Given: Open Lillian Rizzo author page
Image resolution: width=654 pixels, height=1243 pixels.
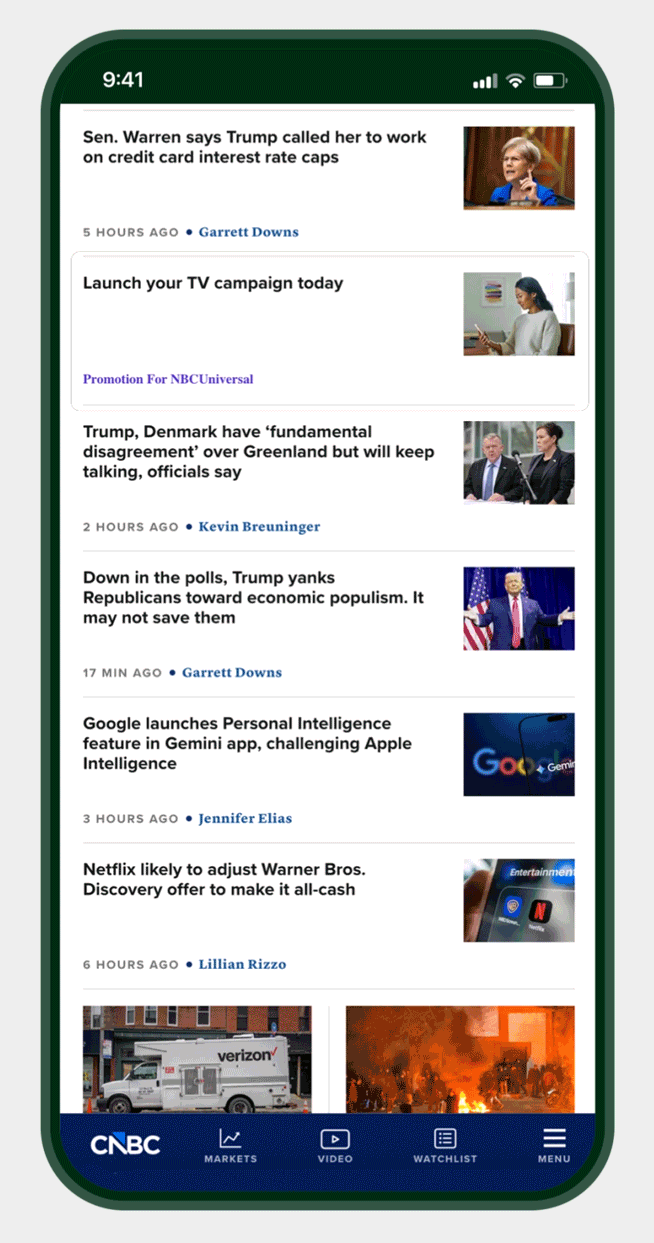Looking at the screenshot, I should pyautogui.click(x=242, y=965).
